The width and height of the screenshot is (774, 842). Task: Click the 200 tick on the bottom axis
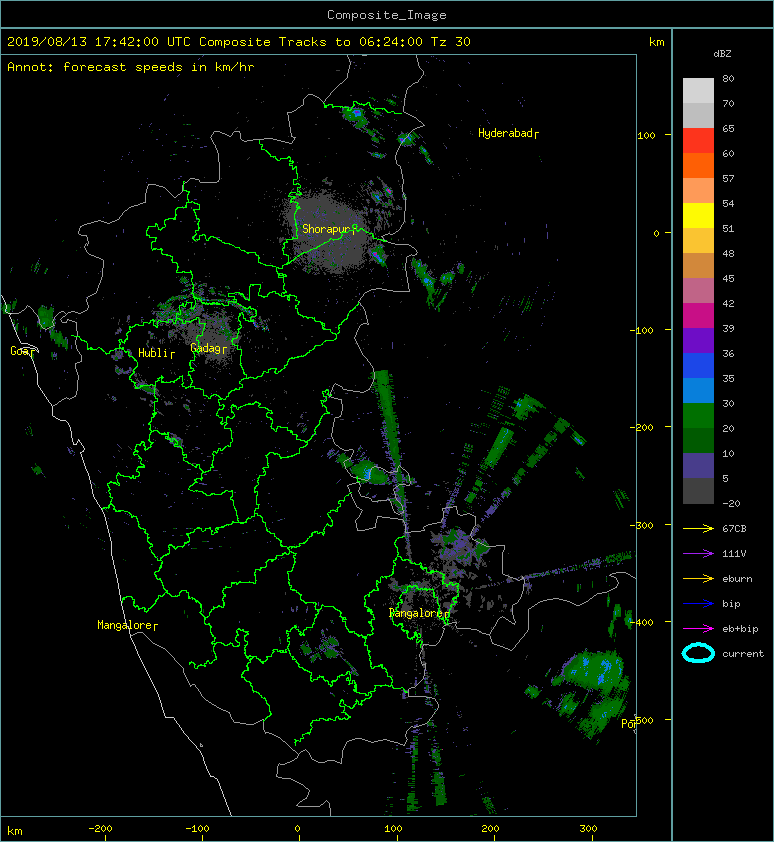pyautogui.click(x=490, y=829)
